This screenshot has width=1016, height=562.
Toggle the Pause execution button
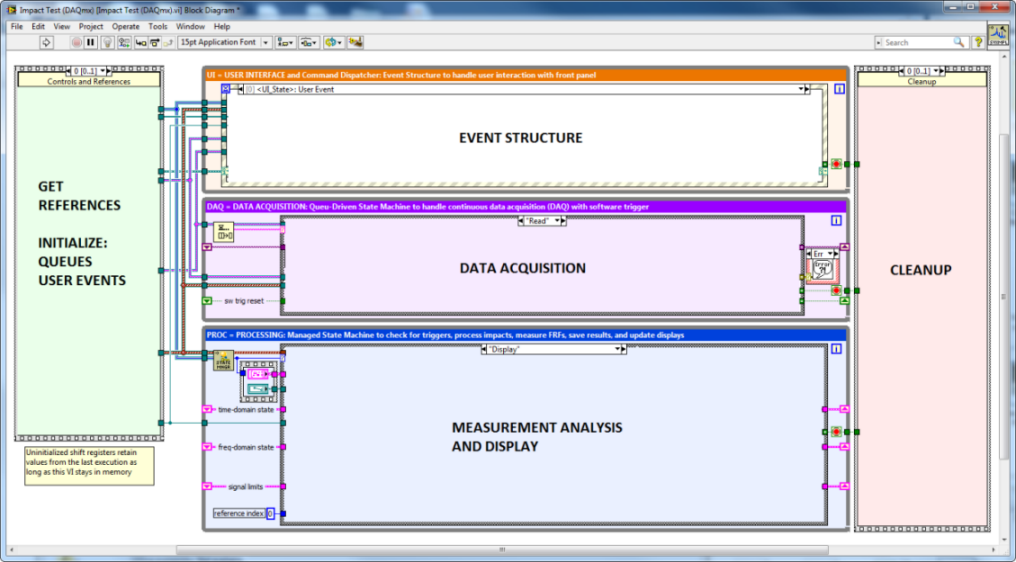tap(91, 42)
